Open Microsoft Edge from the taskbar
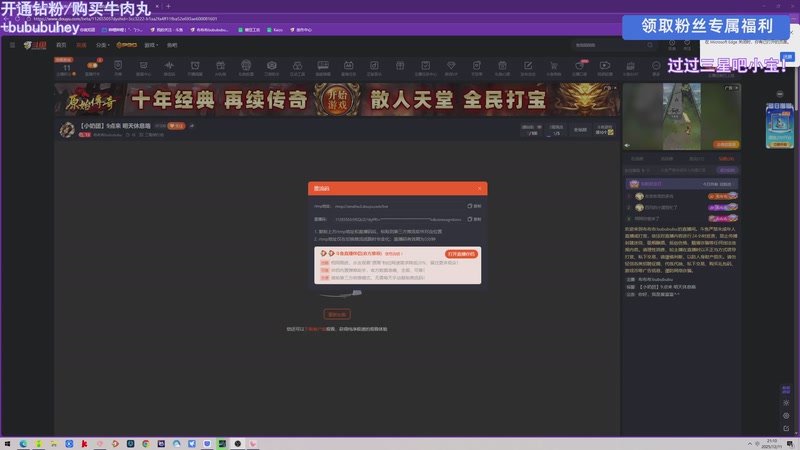Image resolution: width=800 pixels, height=450 pixels. click(23, 444)
